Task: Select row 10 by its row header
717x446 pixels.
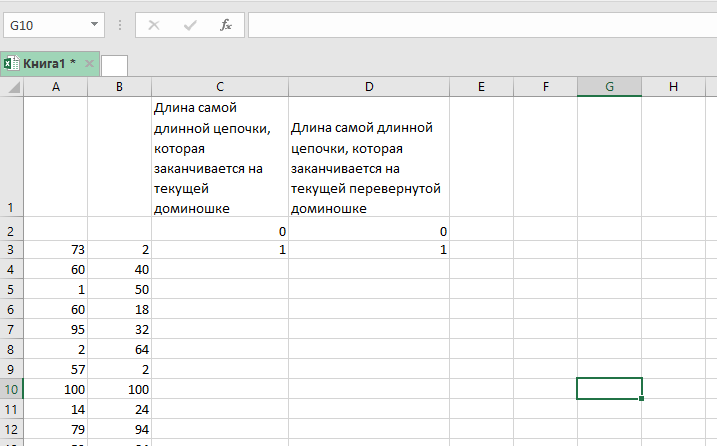Action: tap(11, 388)
